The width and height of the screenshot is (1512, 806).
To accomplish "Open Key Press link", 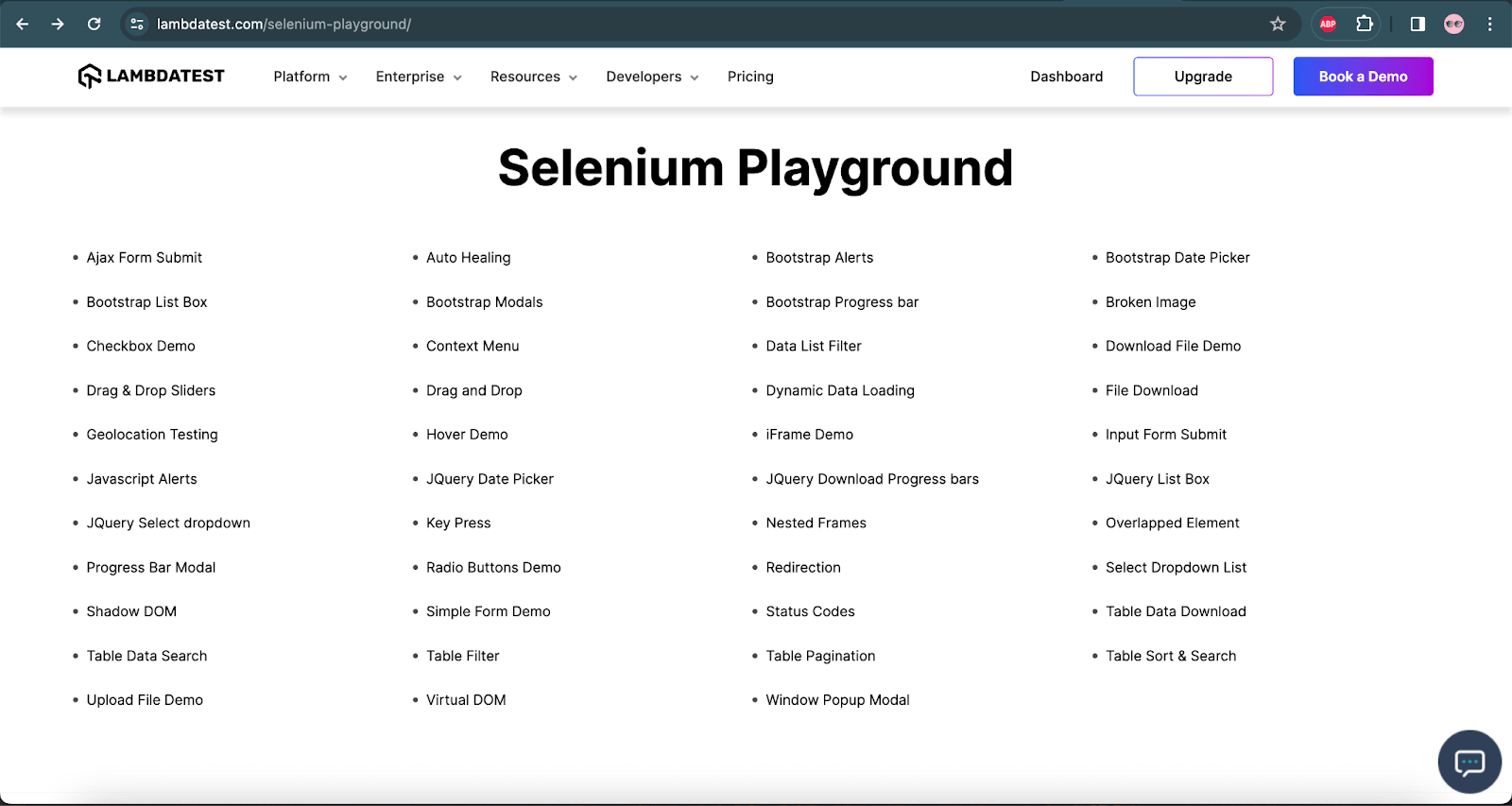I will tap(458, 523).
